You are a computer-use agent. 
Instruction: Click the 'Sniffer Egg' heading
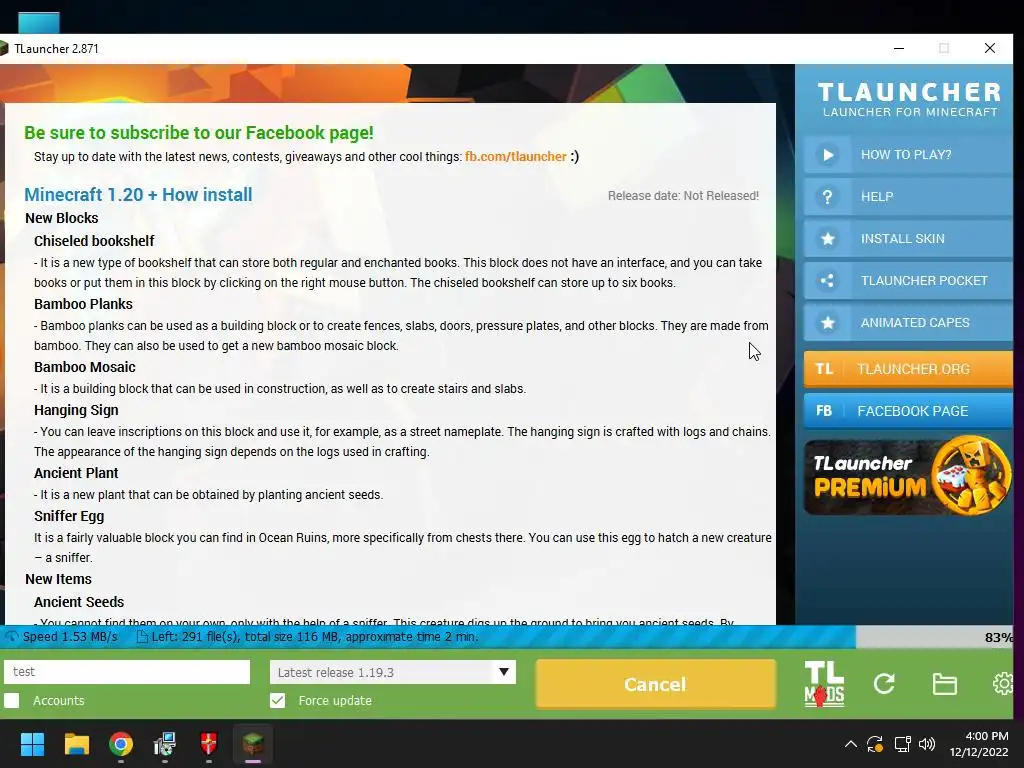[x=69, y=516]
